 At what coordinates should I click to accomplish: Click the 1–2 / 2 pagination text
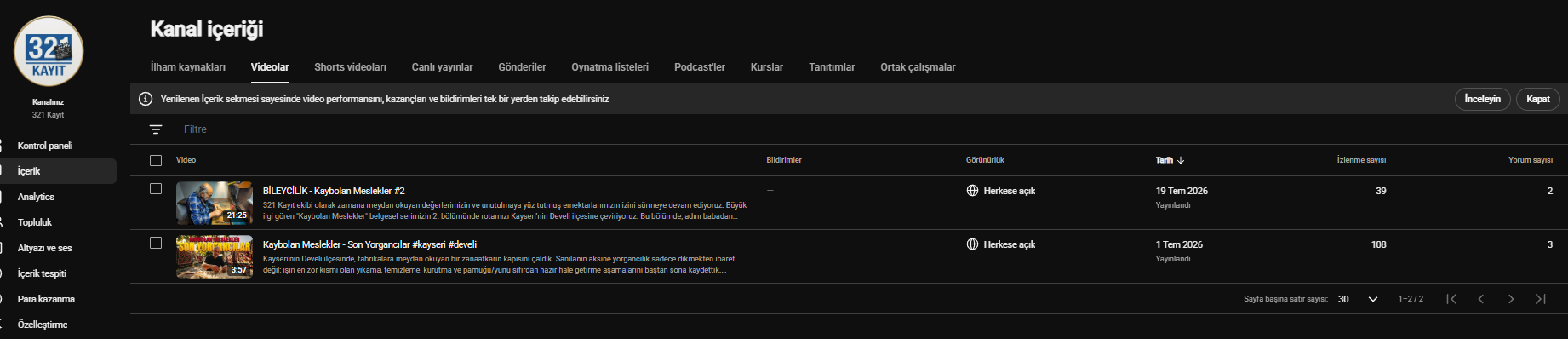(x=1411, y=299)
